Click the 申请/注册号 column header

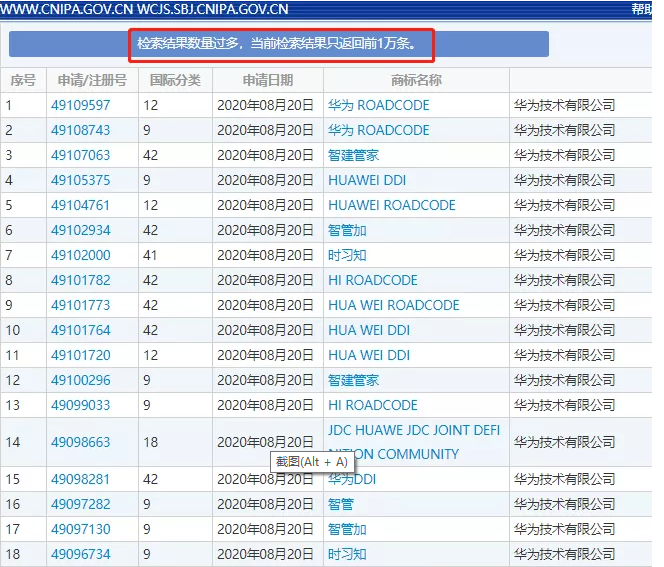point(92,80)
